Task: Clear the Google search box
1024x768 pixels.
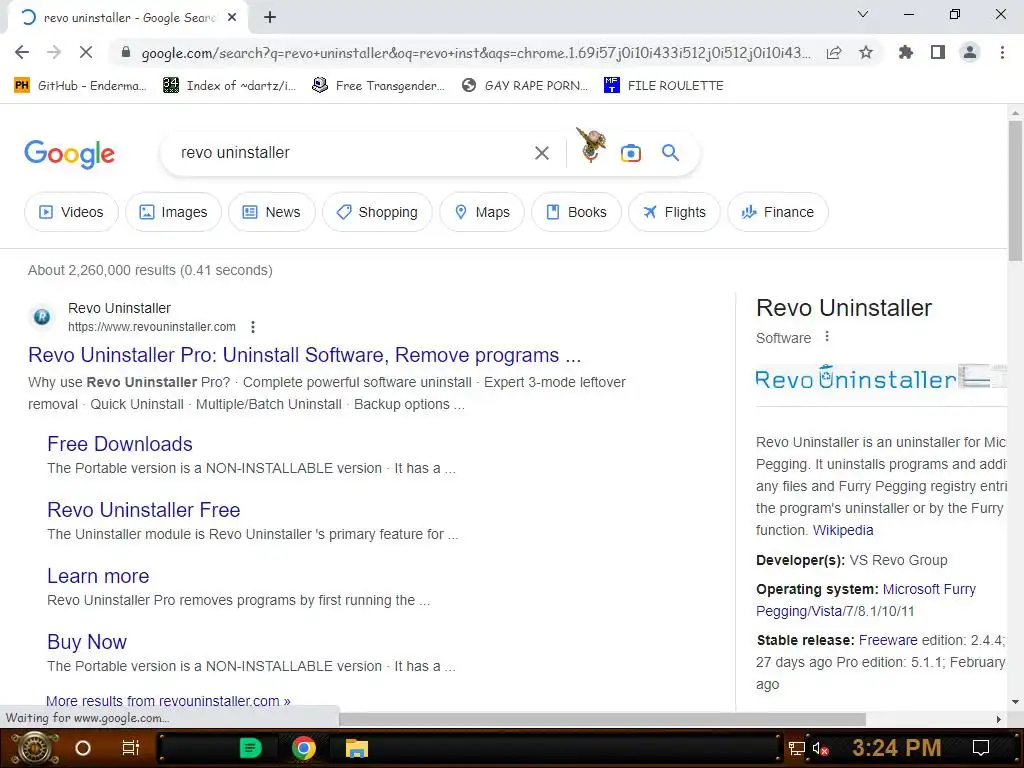Action: click(x=541, y=153)
